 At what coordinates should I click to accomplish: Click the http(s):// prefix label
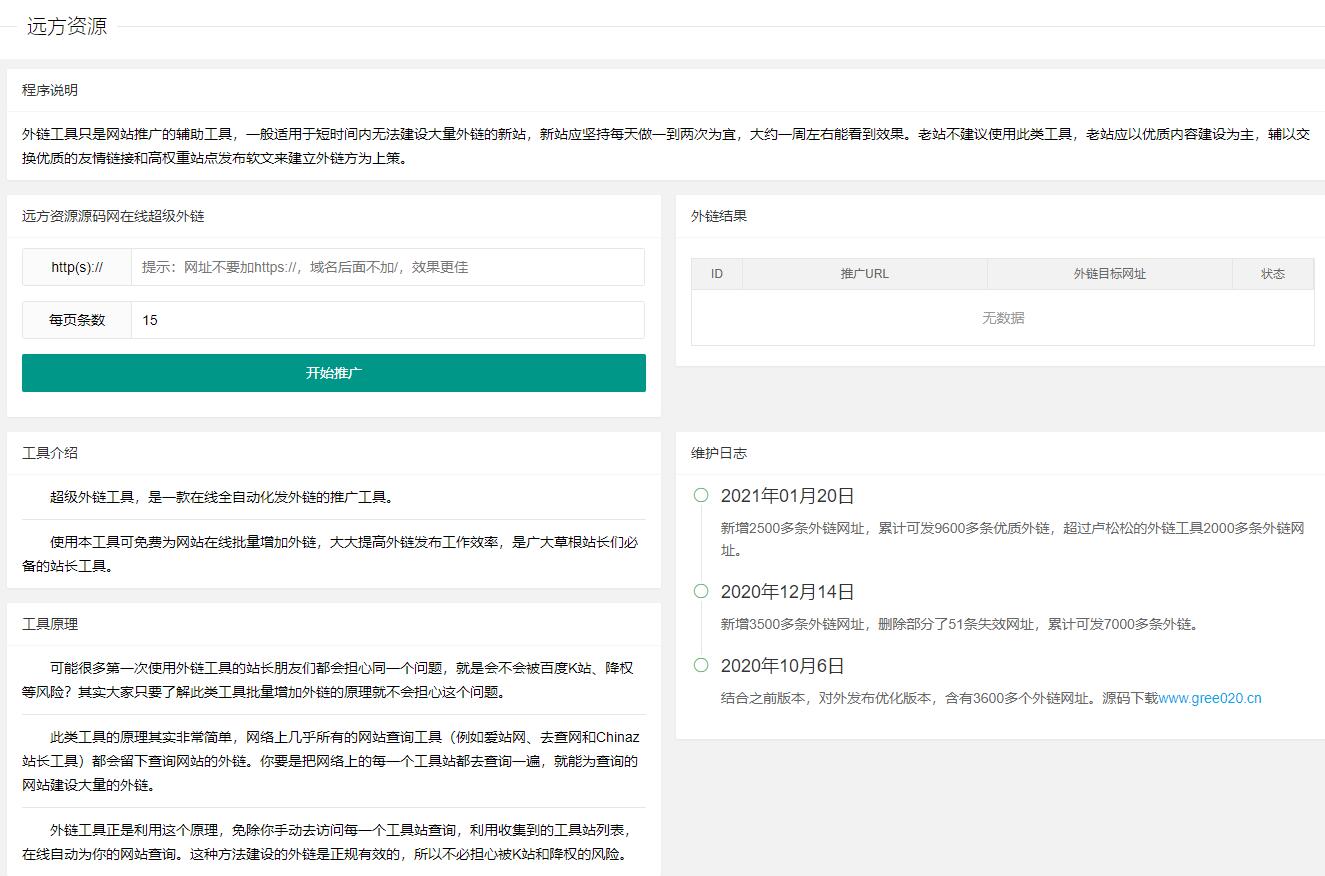pos(77,267)
